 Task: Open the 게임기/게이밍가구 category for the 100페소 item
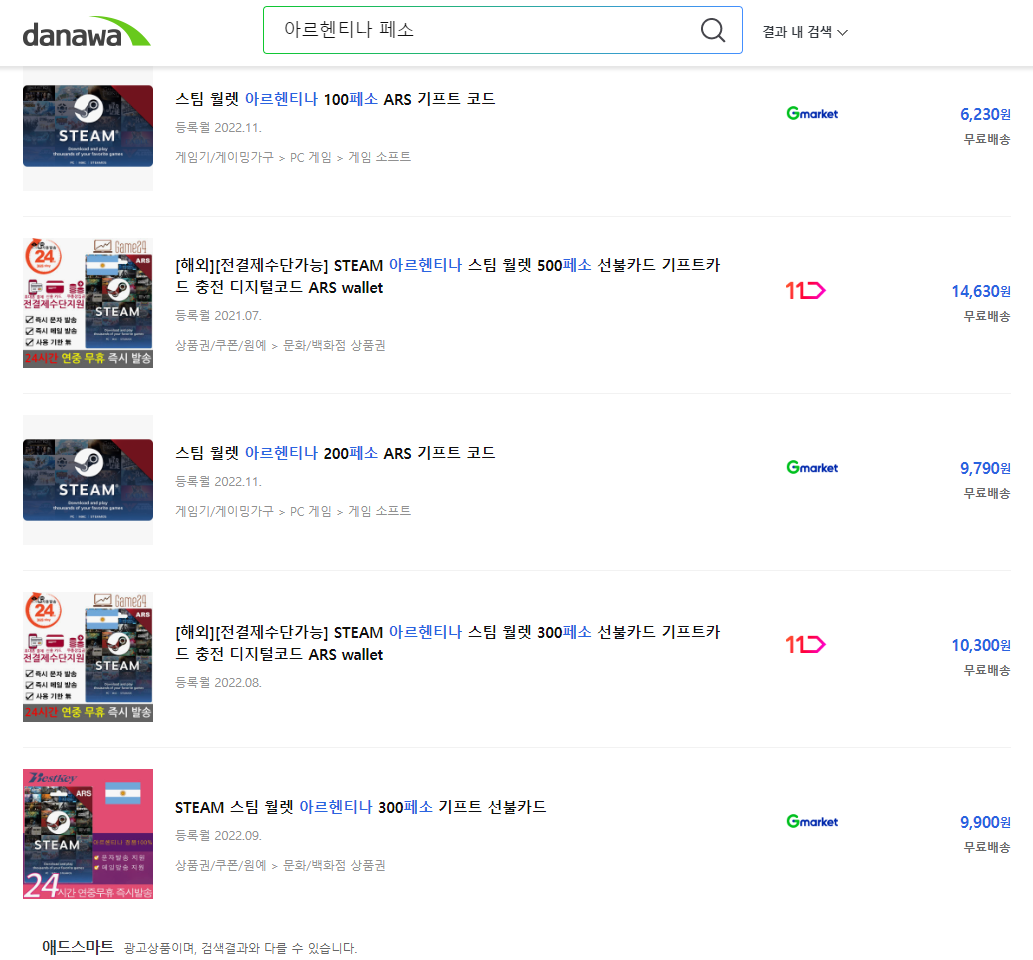click(224, 157)
